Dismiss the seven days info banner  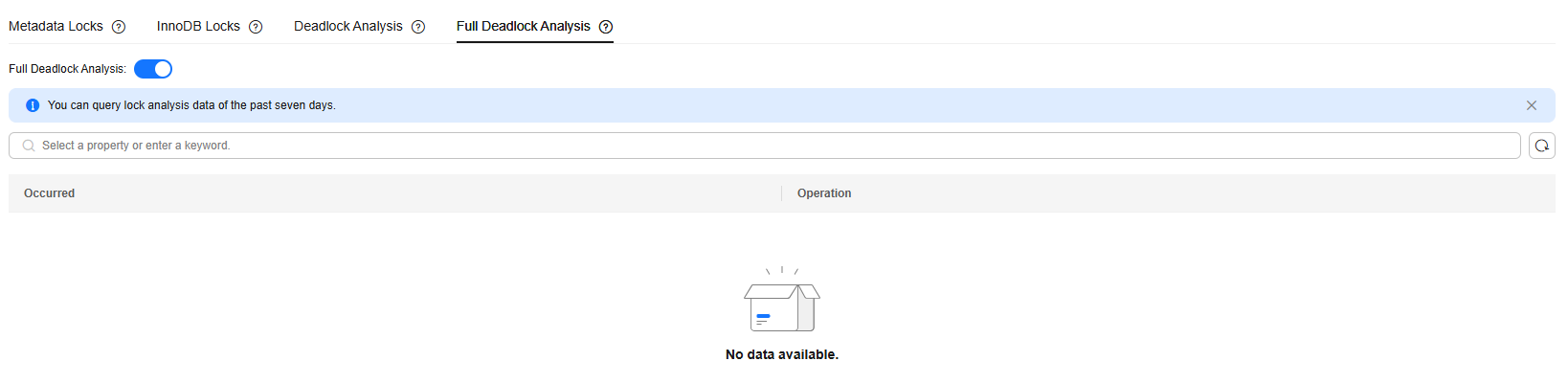coord(1532,105)
